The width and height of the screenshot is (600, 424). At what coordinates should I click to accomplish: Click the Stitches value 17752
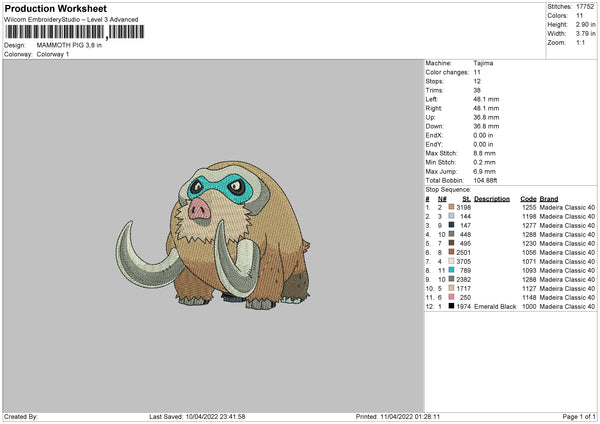(x=585, y=7)
